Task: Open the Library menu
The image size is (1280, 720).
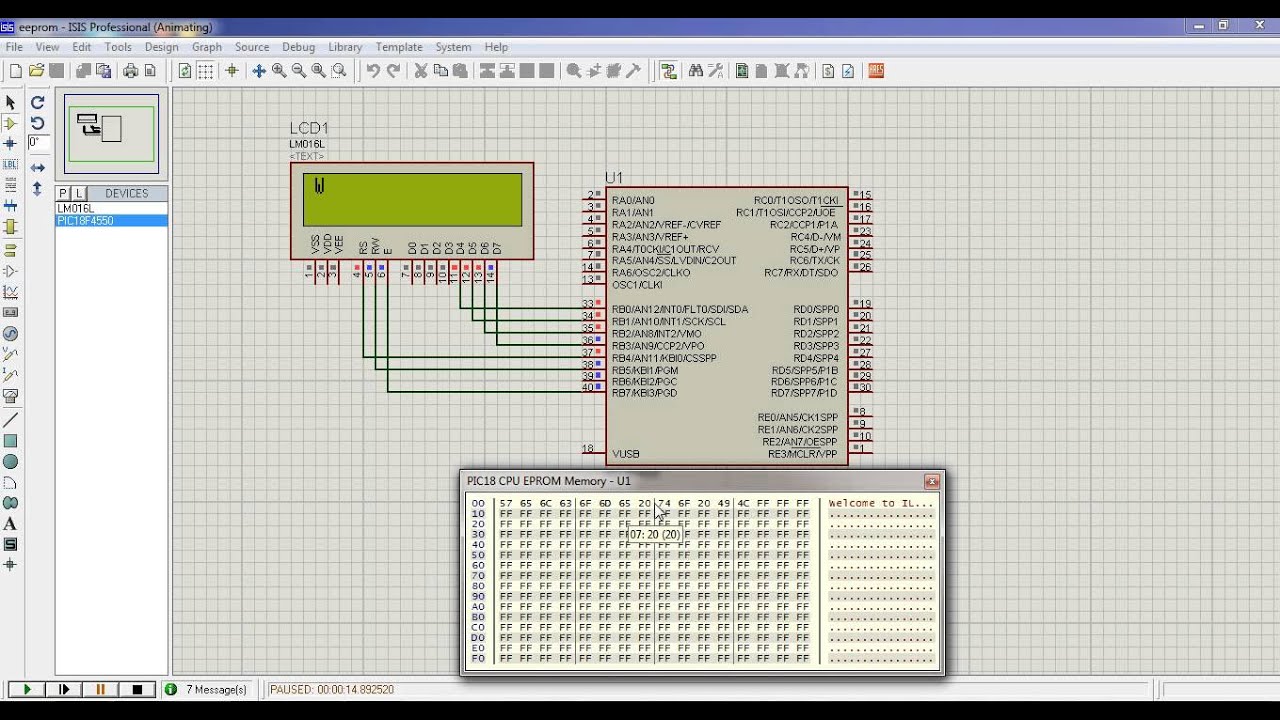Action: point(345,47)
